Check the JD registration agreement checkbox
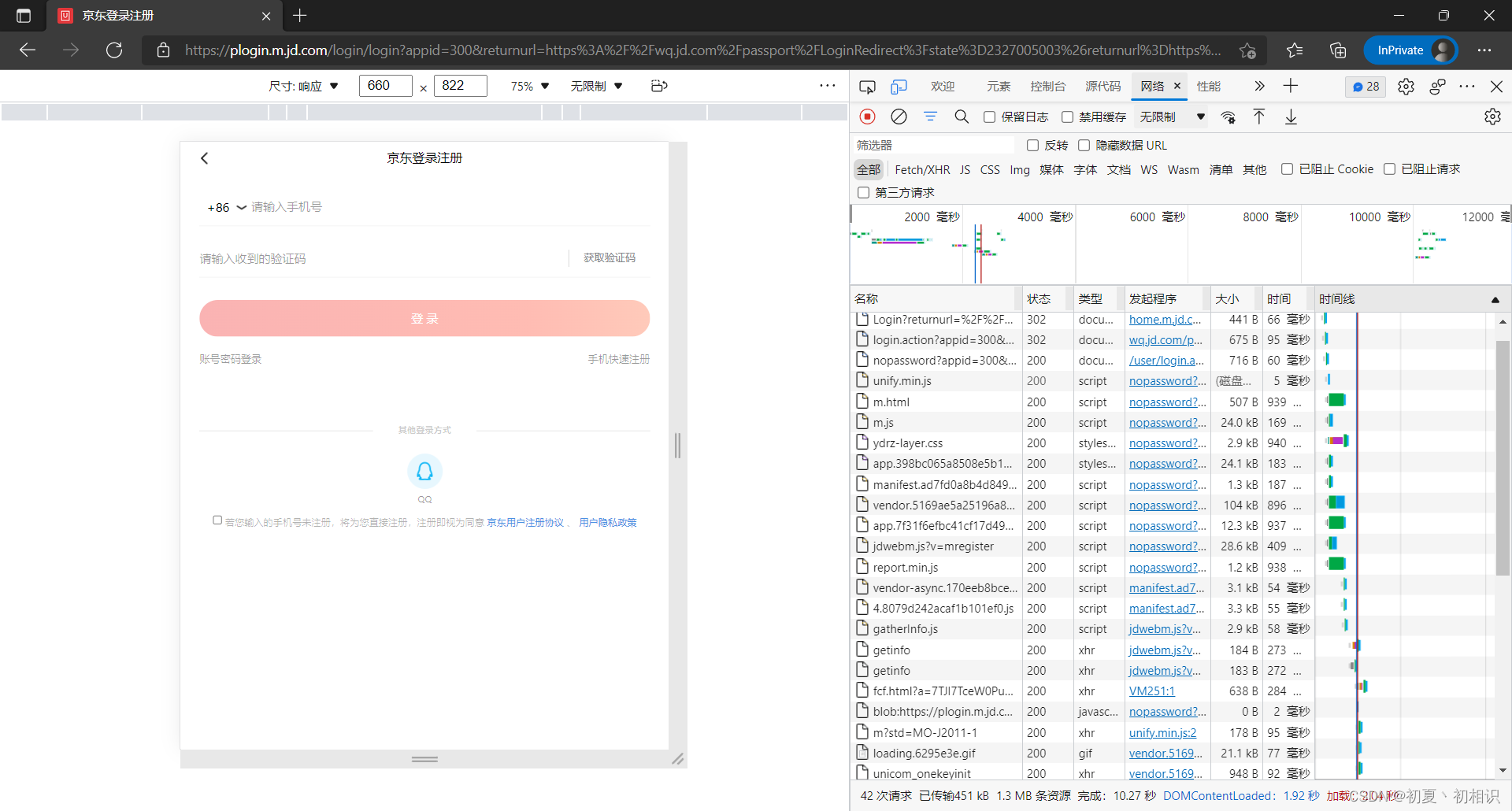The height and width of the screenshot is (811, 1512). tap(217, 520)
